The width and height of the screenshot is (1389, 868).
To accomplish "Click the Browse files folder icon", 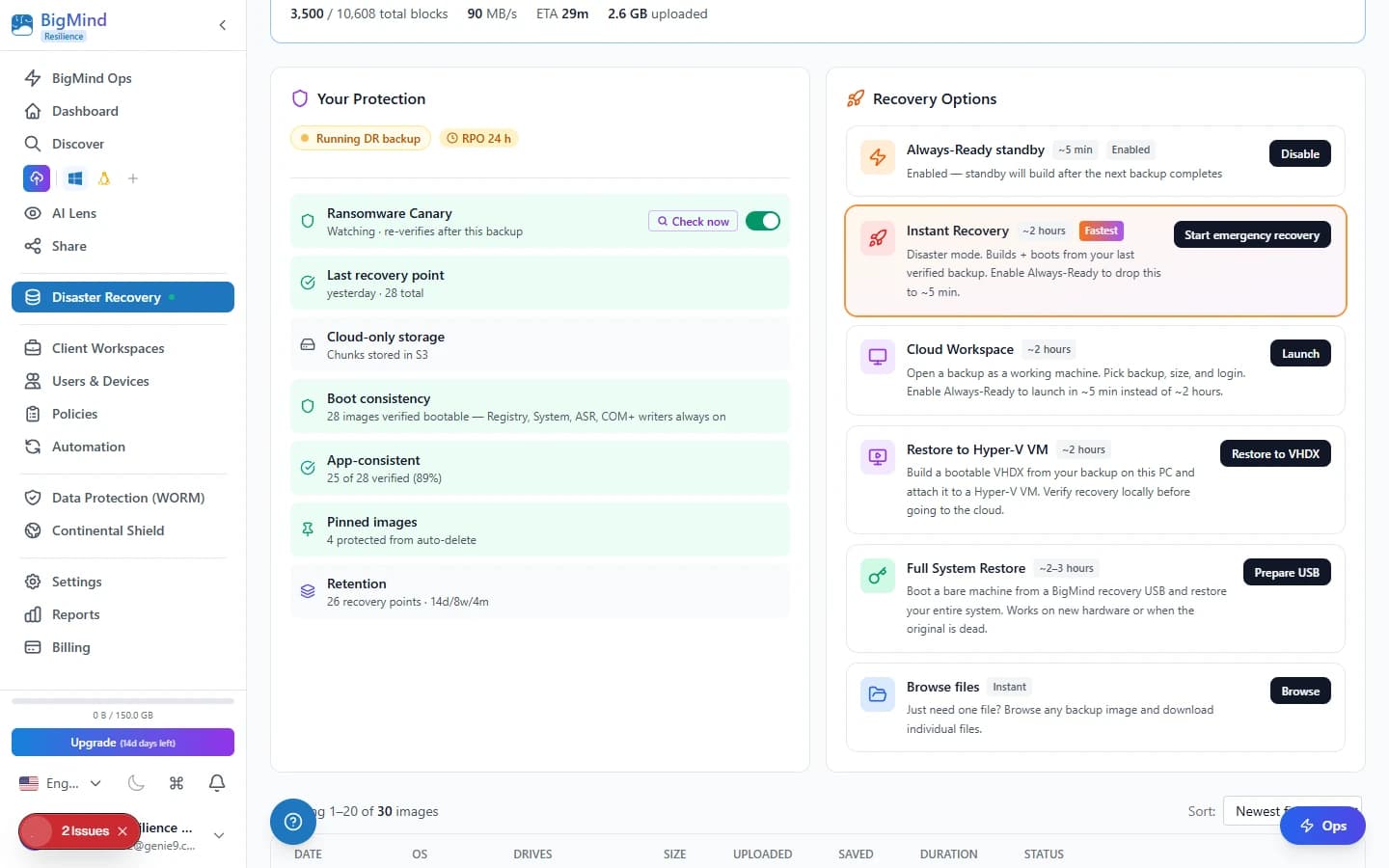I will pyautogui.click(x=878, y=694).
